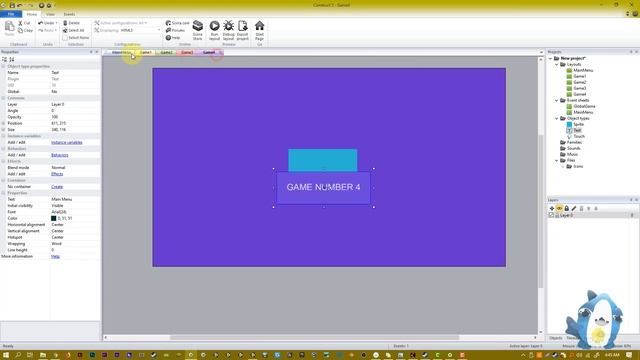Select GlobalGame event sheet in tree
Viewport: 640px width, 360px height.
584,106
